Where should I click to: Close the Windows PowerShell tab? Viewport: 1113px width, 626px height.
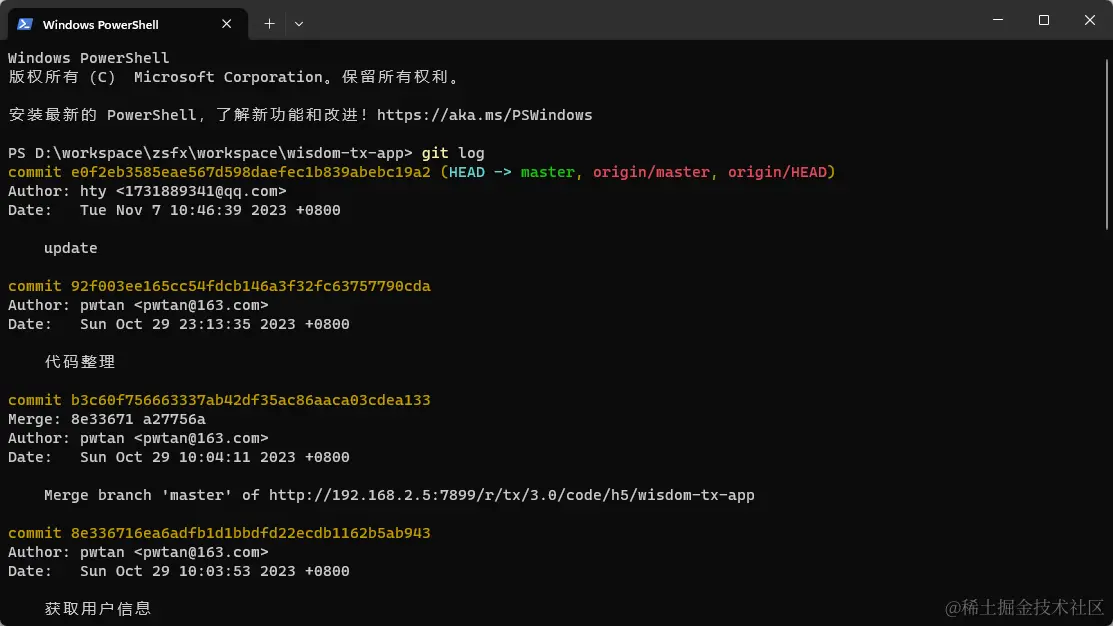tap(228, 24)
